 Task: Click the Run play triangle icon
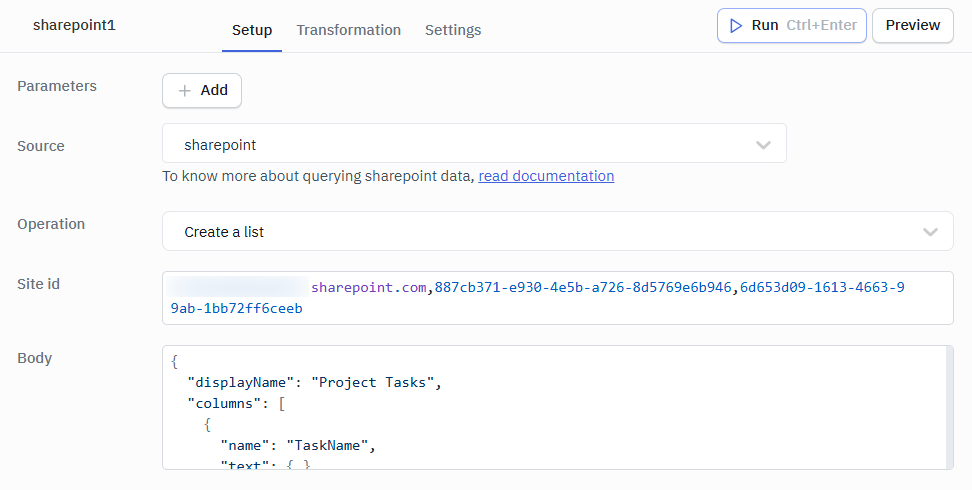736,25
